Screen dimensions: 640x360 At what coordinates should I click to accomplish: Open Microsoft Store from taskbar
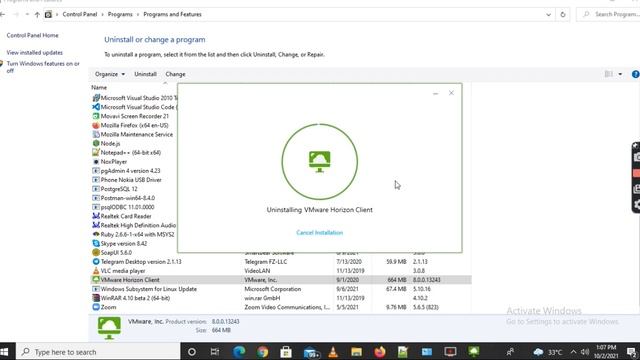coord(286,352)
